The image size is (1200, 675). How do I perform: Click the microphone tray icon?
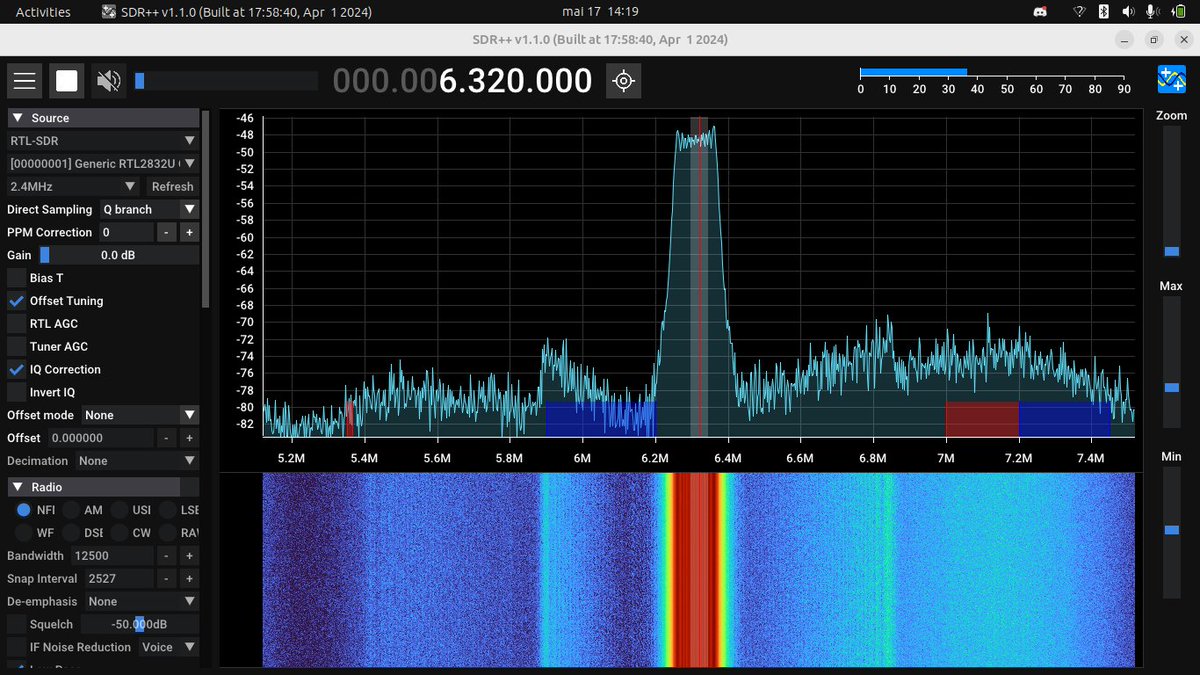1152,12
